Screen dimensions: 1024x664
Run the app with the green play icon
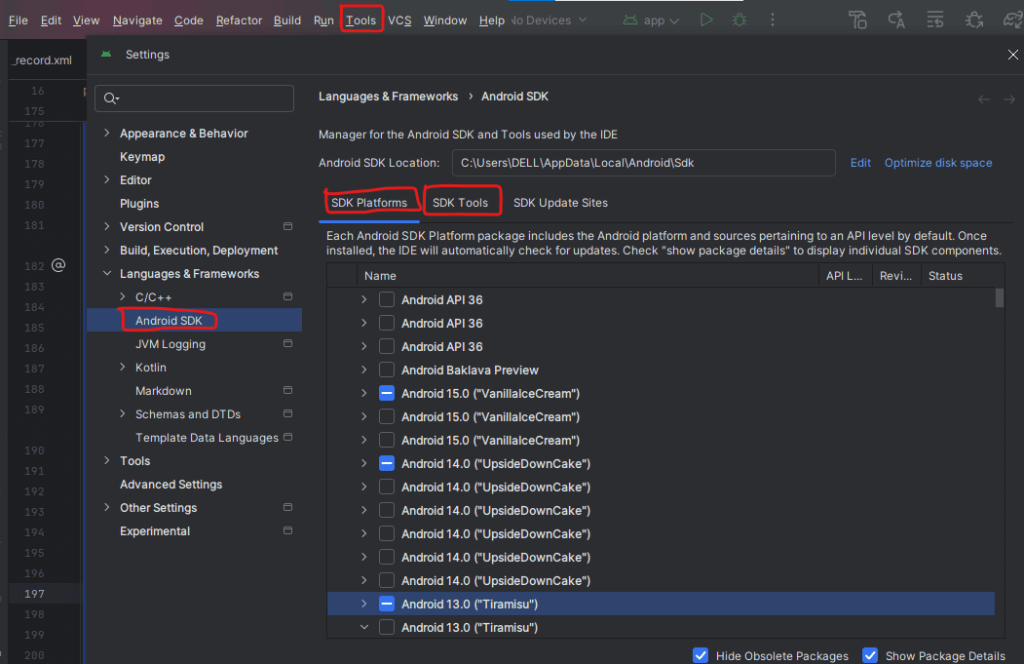[x=707, y=19]
